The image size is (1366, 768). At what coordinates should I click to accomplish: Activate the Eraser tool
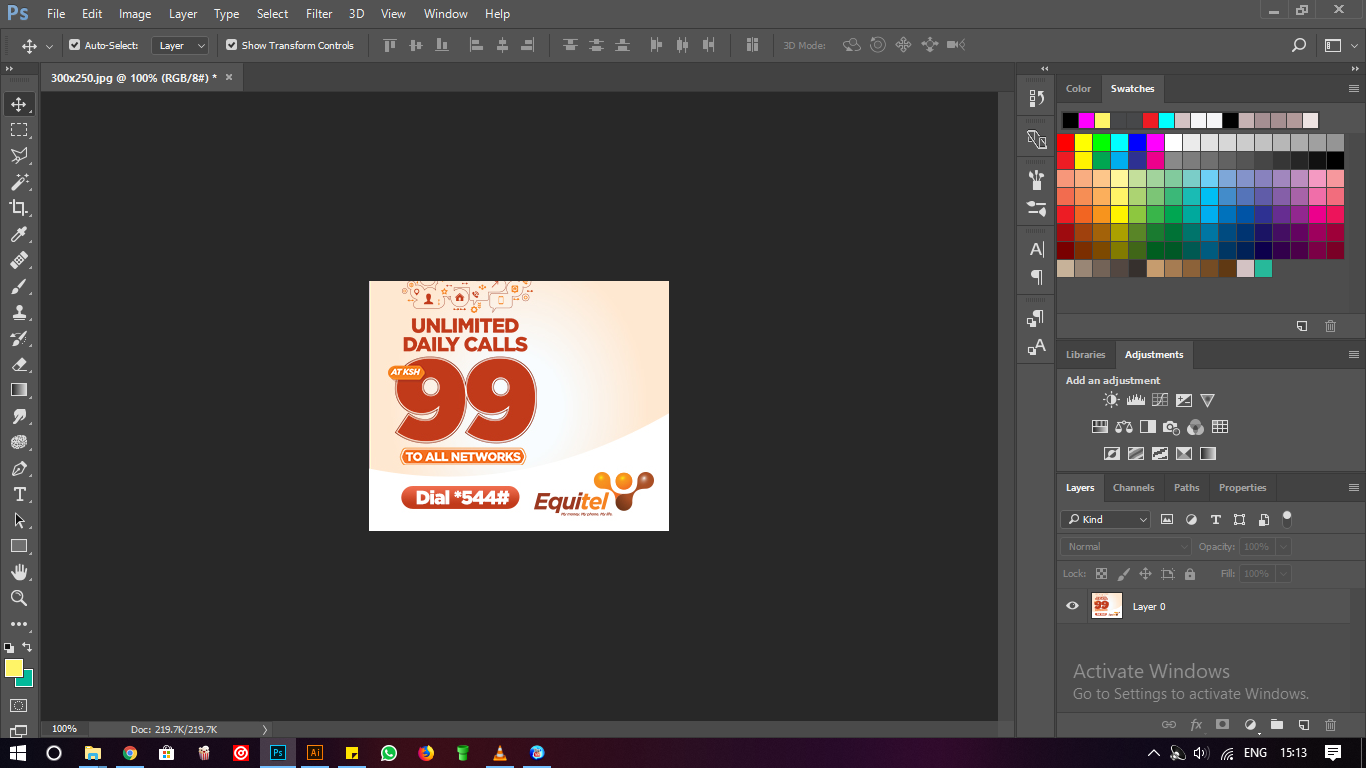pyautogui.click(x=19, y=364)
